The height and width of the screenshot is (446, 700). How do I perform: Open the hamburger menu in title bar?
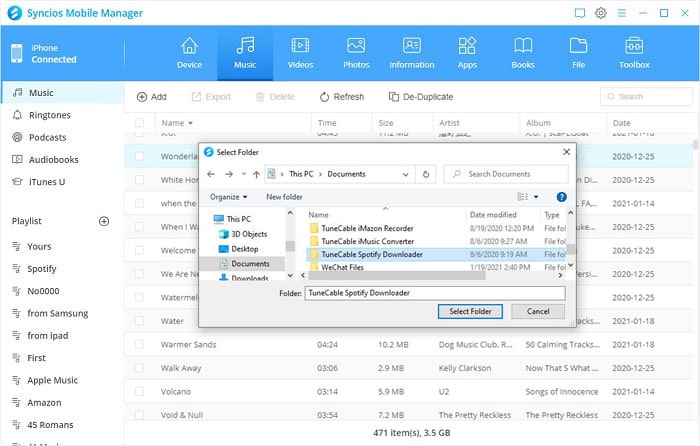(x=621, y=13)
